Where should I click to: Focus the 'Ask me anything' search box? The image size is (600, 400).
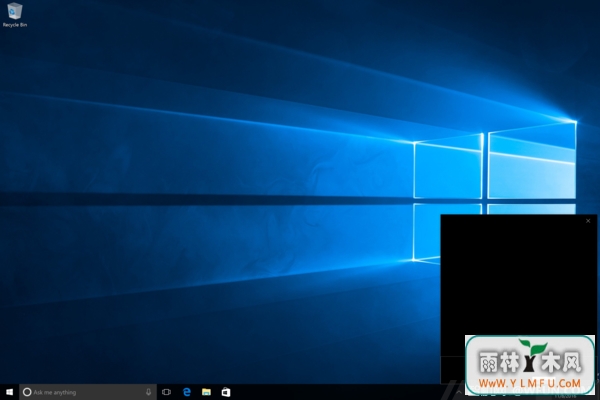pyautogui.click(x=88, y=392)
